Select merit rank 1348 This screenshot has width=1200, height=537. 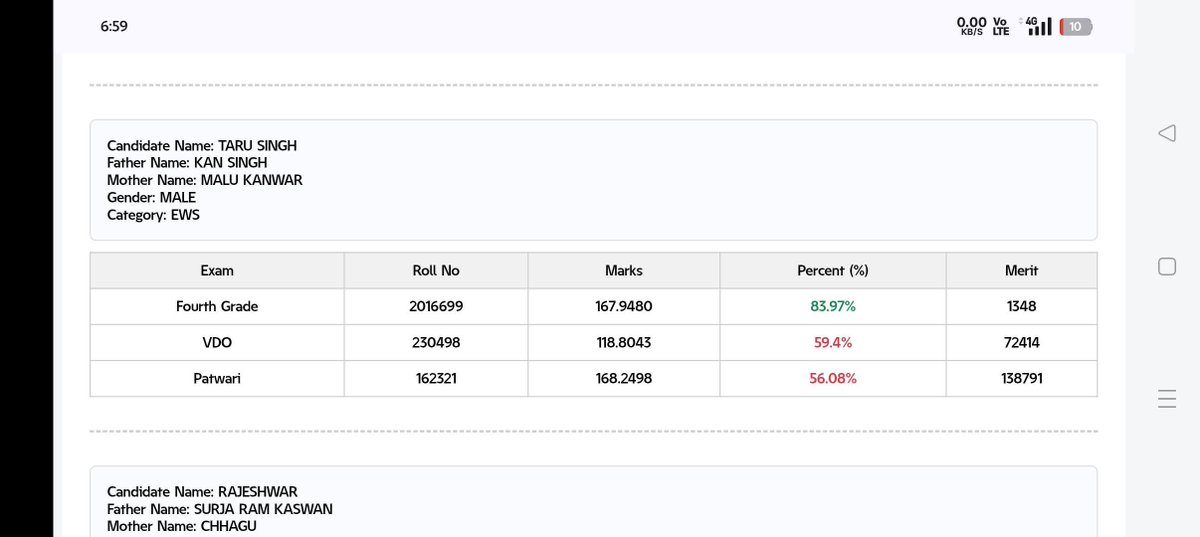pyautogui.click(x=1022, y=307)
